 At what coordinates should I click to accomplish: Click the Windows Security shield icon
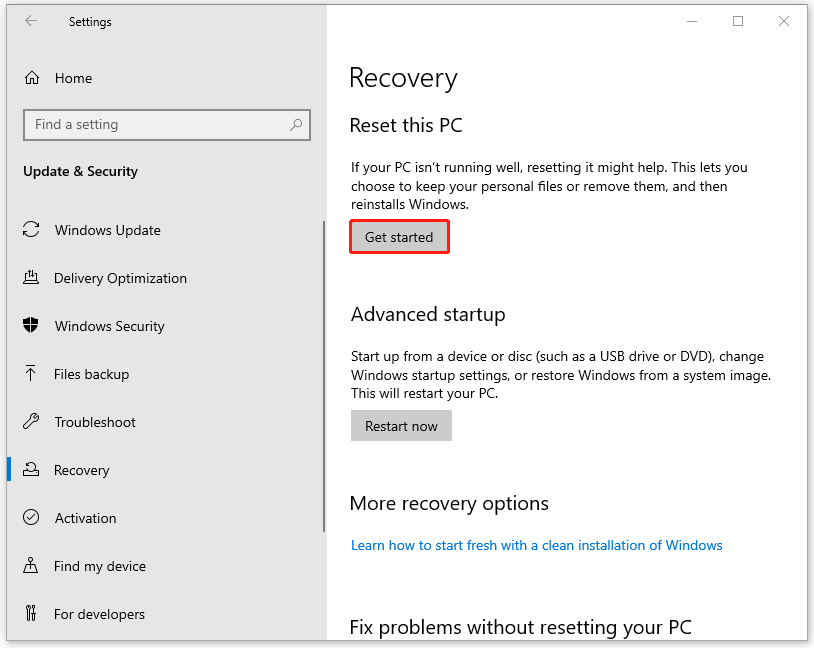31,326
